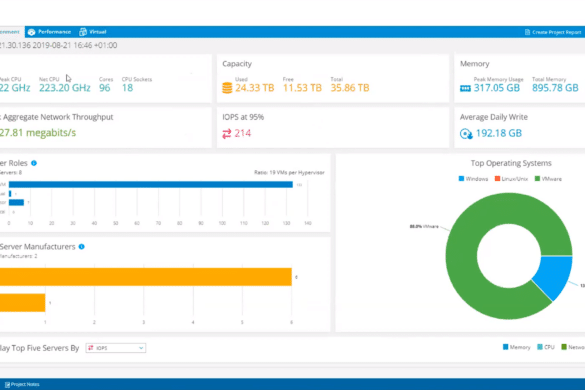This screenshot has width=585, height=390.
Task: Click the 223.20 GHz Net CPU value
Action: tap(65, 88)
